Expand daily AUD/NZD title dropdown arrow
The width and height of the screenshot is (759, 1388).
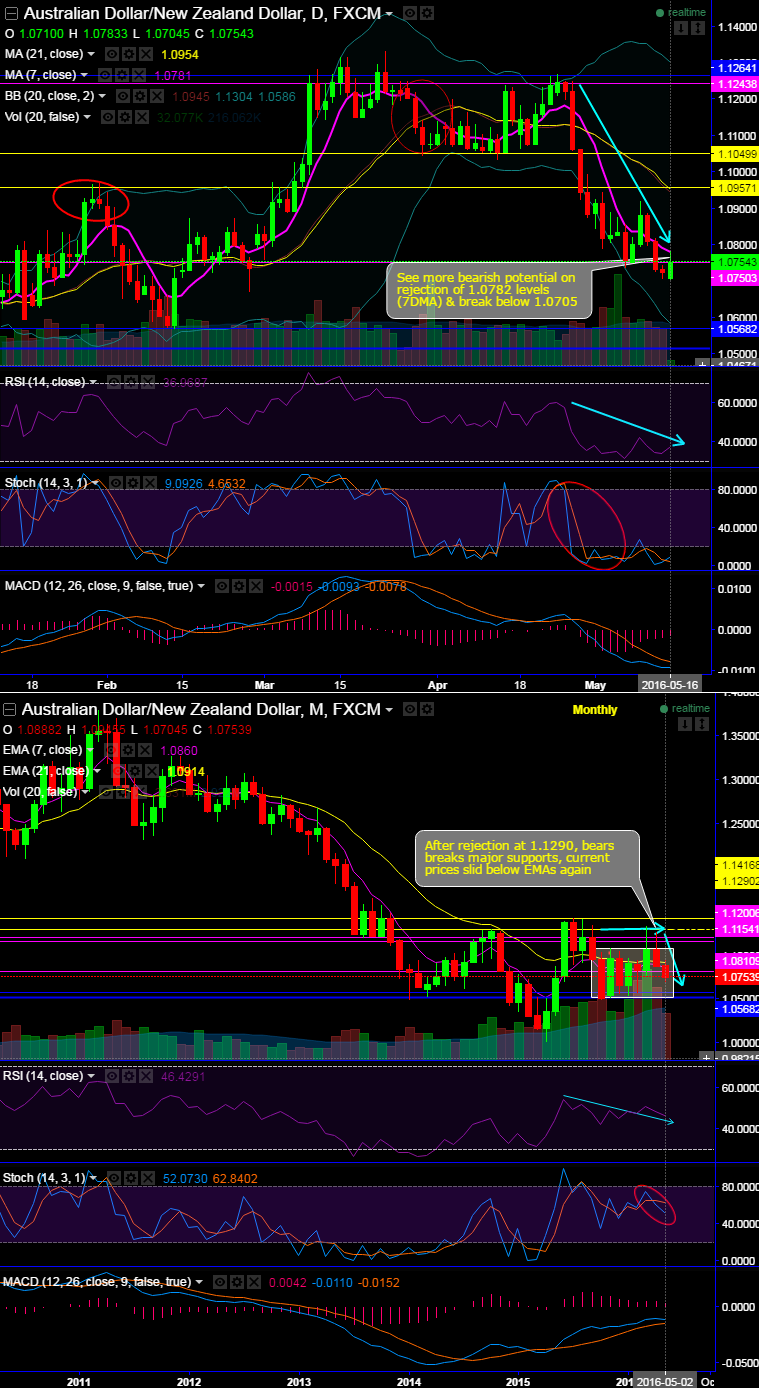point(389,14)
